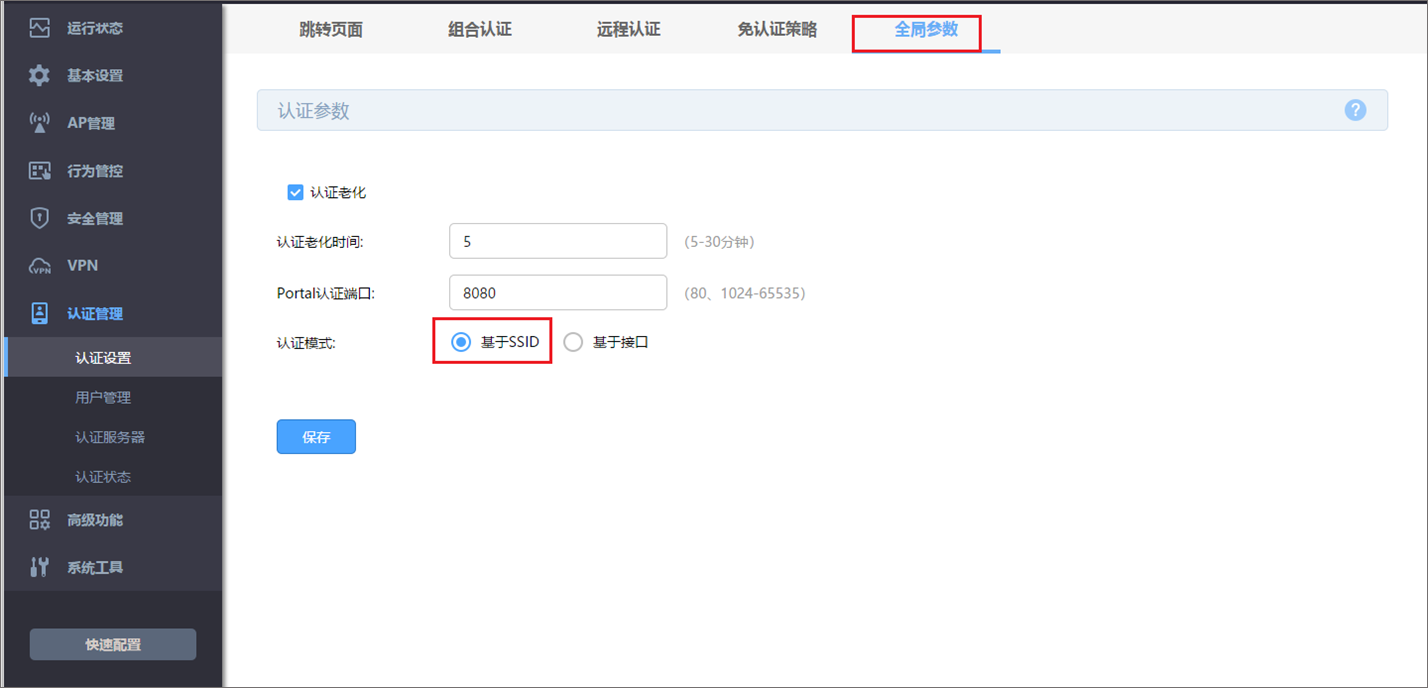Viewport: 1428px width, 688px height.
Task: Click the 保存 save button
Action: point(316,436)
